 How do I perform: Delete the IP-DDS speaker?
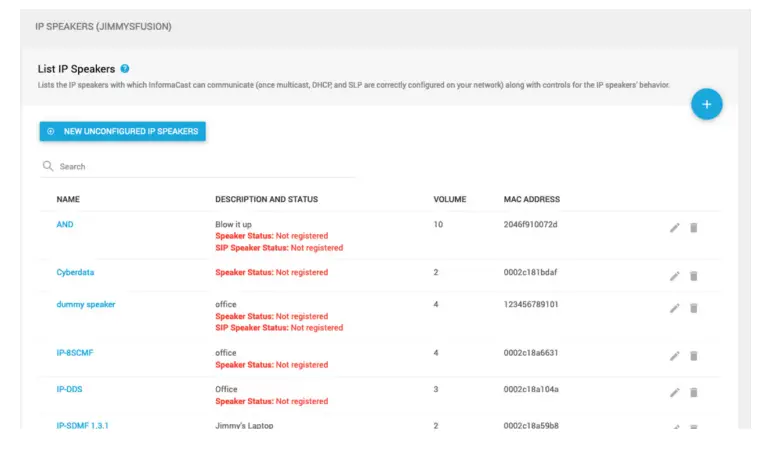pos(694,393)
